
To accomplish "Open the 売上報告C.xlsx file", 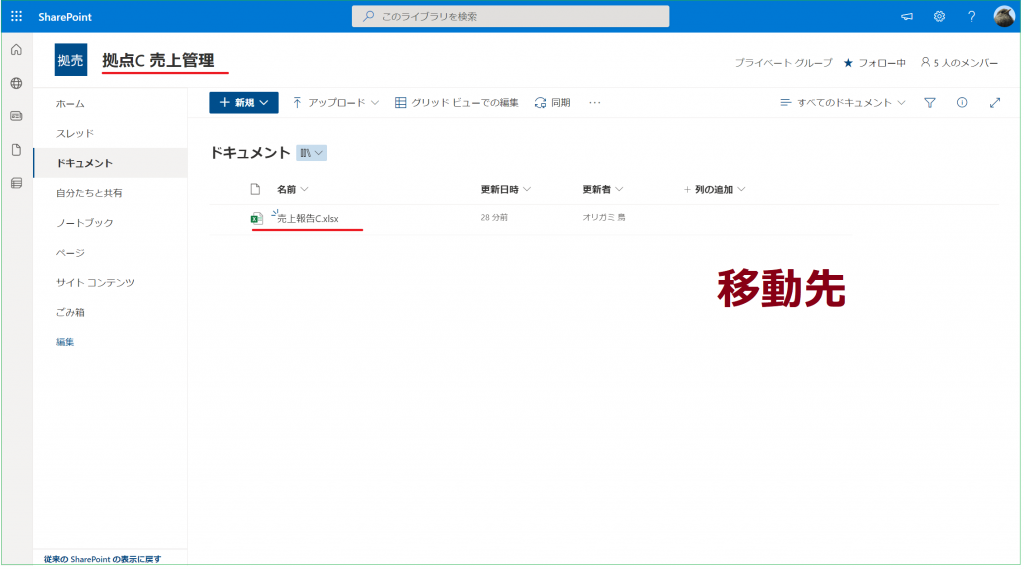I will [307, 218].
